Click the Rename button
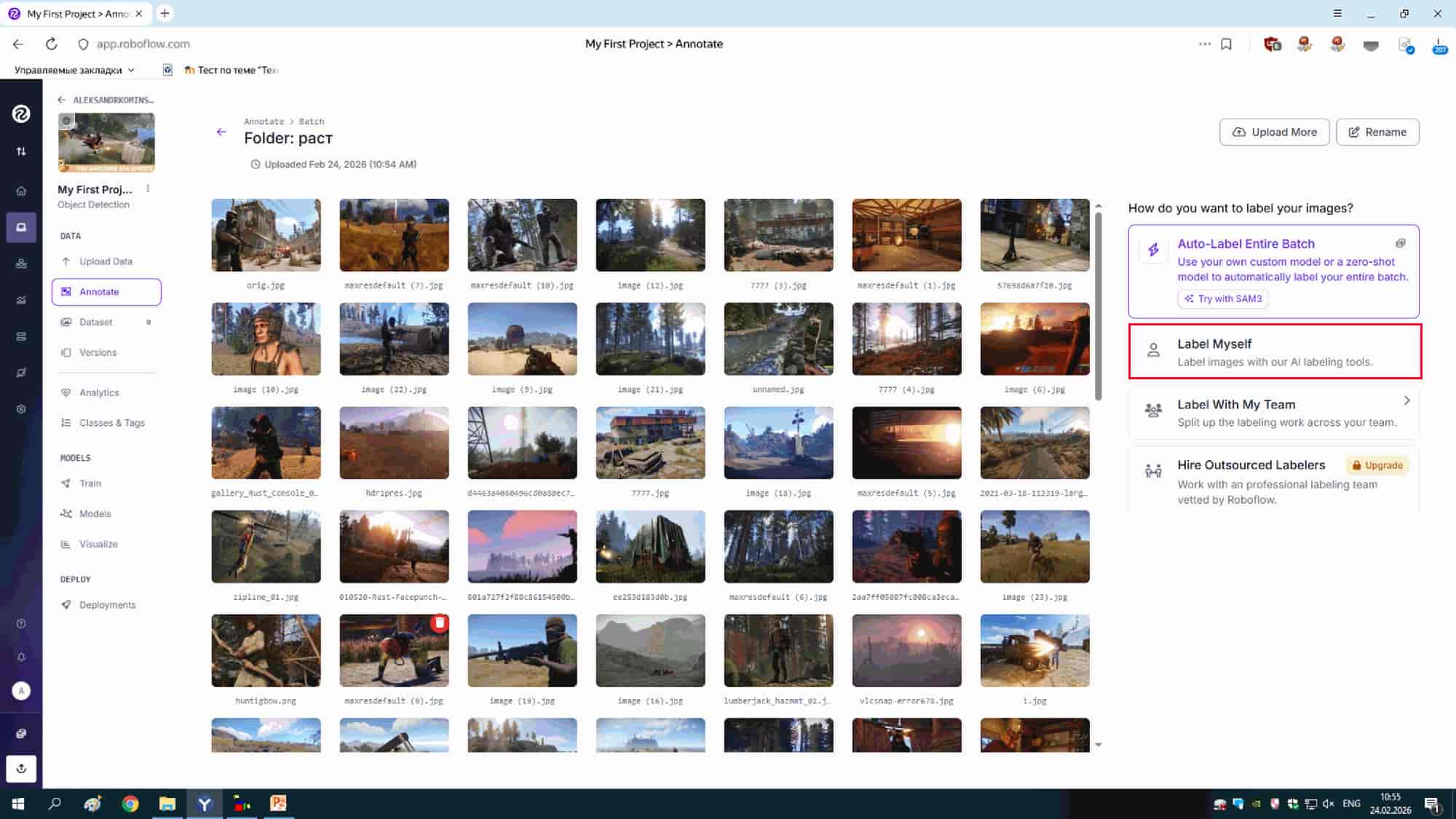1456x819 pixels. click(x=1377, y=132)
